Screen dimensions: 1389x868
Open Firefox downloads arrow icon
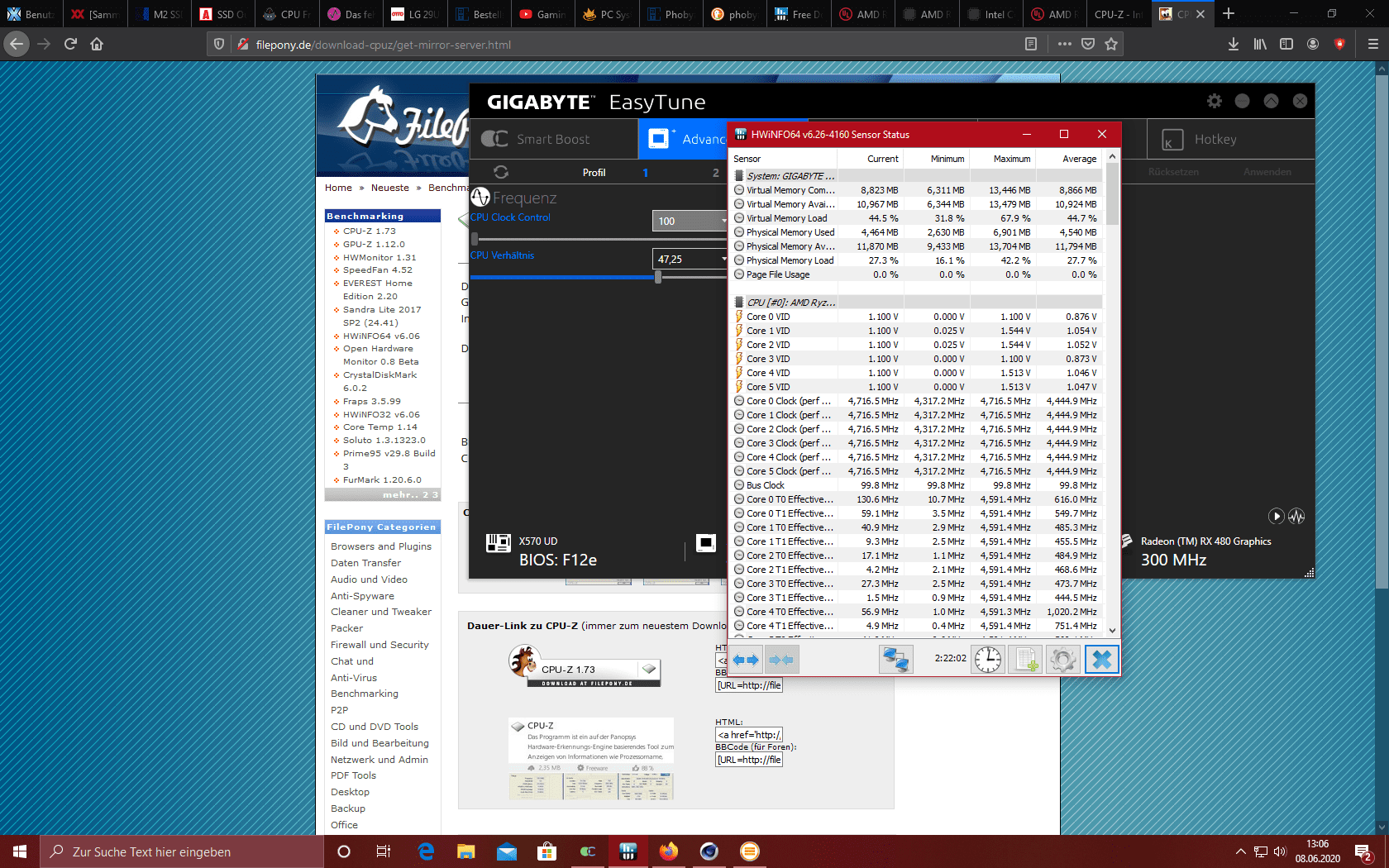[1233, 44]
